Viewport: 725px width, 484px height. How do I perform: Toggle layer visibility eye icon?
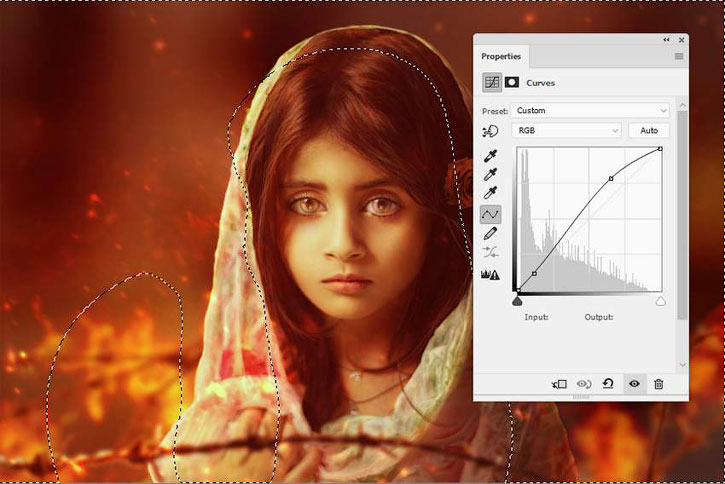tap(634, 383)
